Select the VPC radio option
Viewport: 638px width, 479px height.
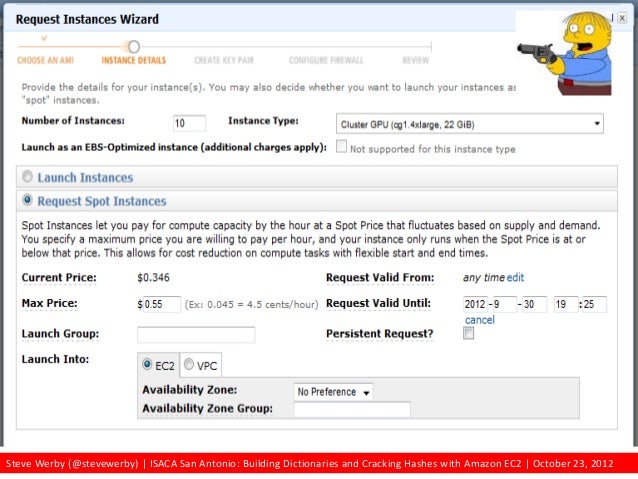coord(188,364)
